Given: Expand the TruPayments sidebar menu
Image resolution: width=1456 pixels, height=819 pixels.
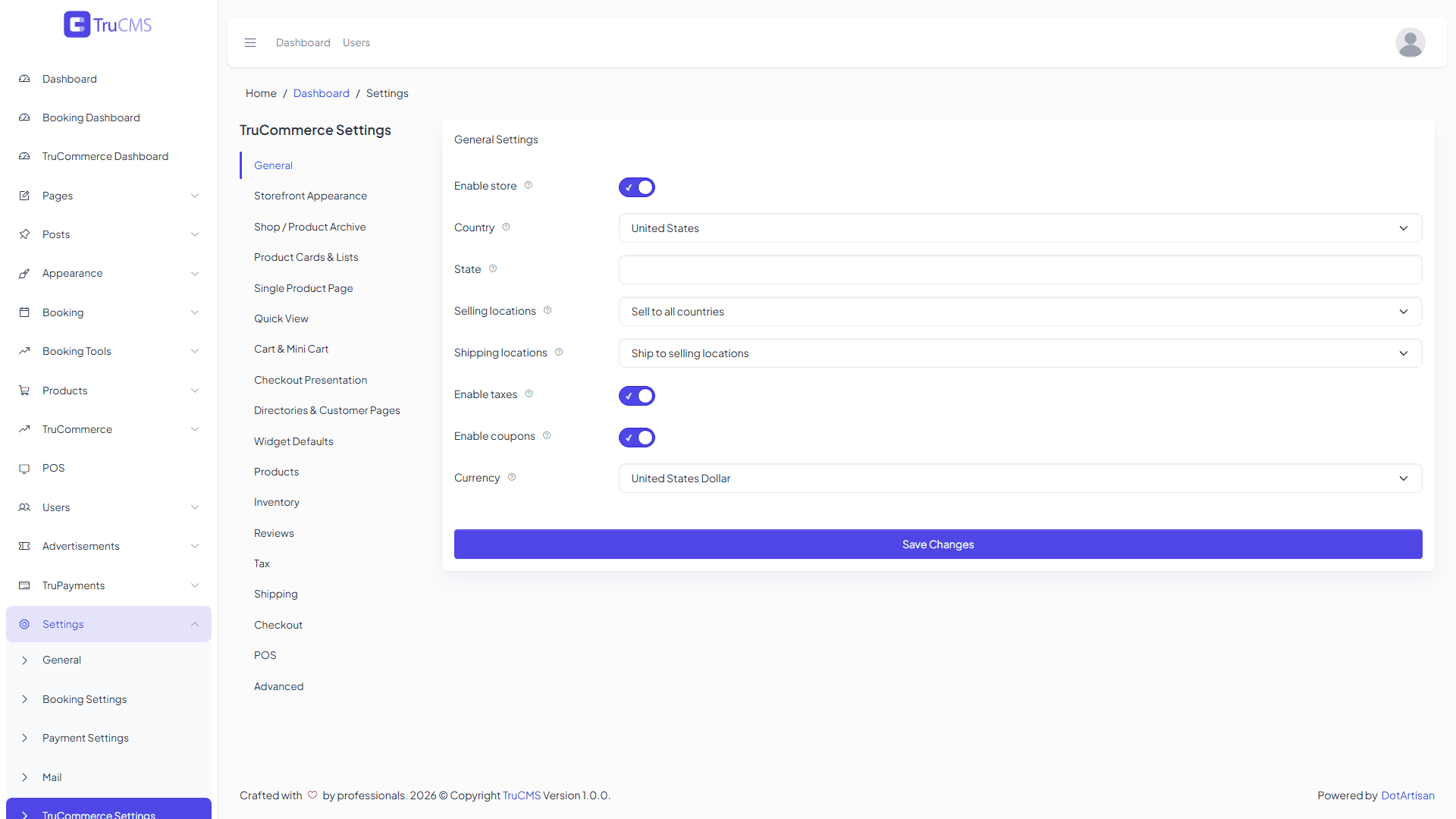Looking at the screenshot, I should pyautogui.click(x=108, y=585).
